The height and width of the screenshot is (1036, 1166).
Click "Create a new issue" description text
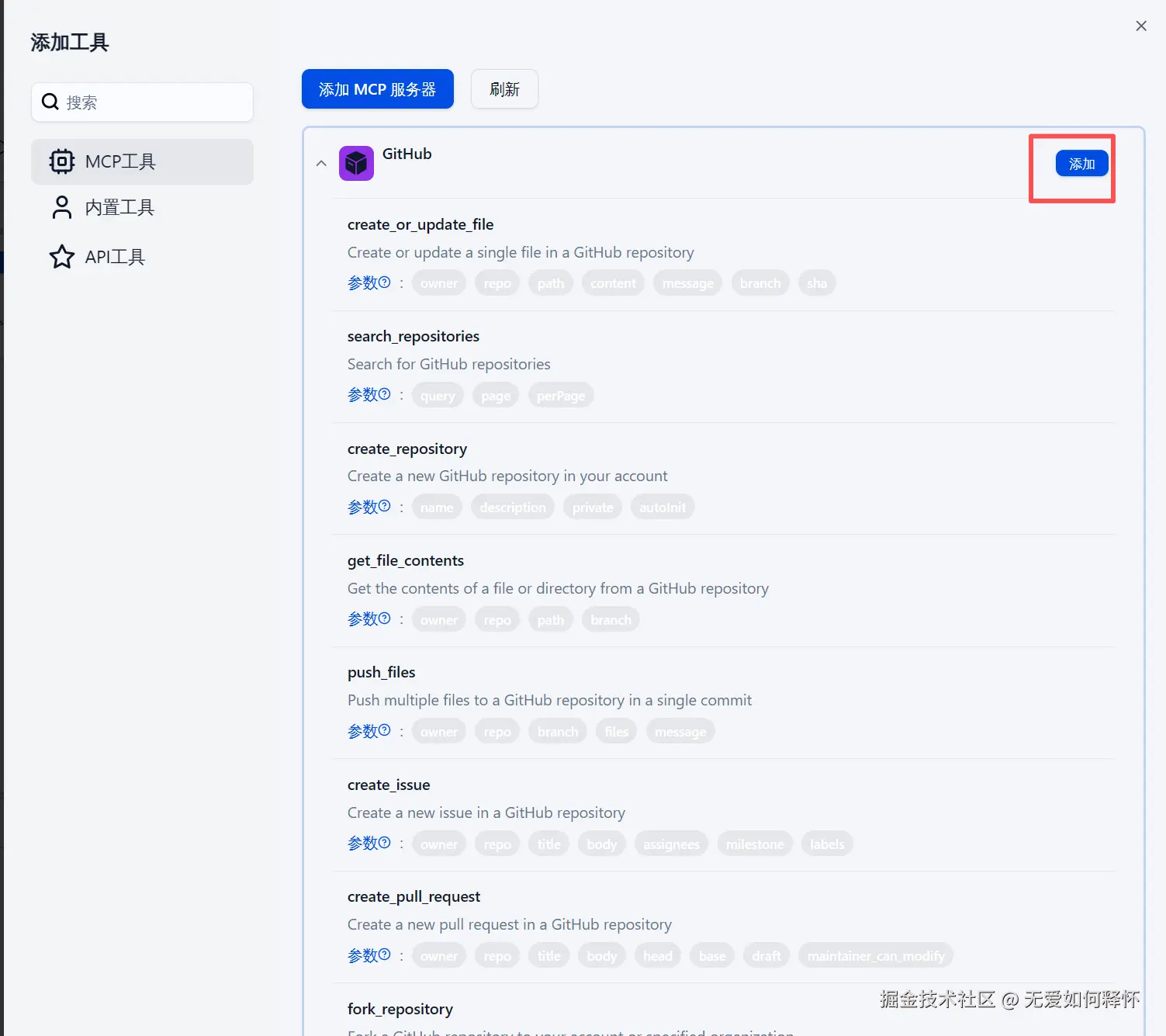(x=486, y=813)
